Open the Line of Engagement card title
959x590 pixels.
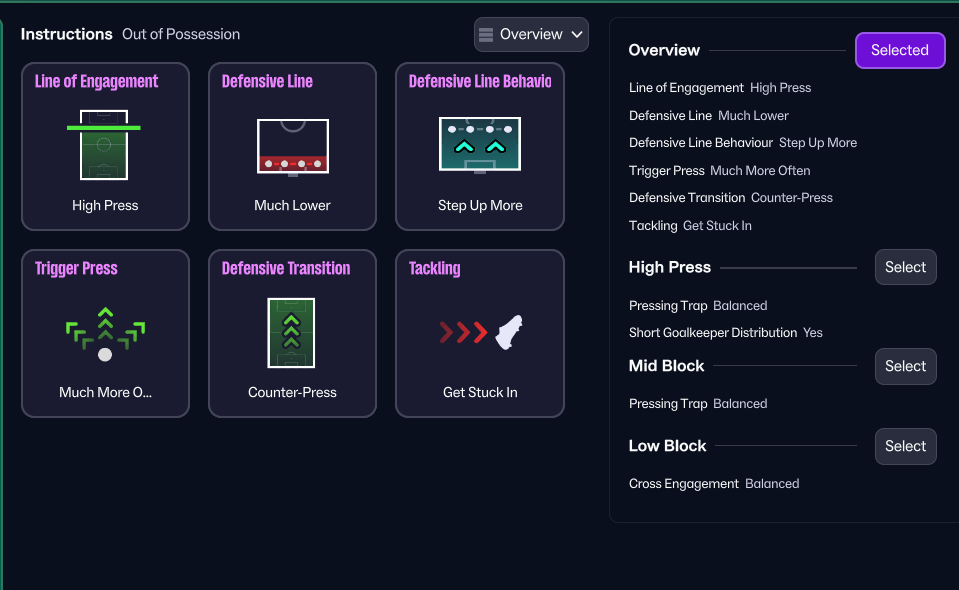(96, 82)
